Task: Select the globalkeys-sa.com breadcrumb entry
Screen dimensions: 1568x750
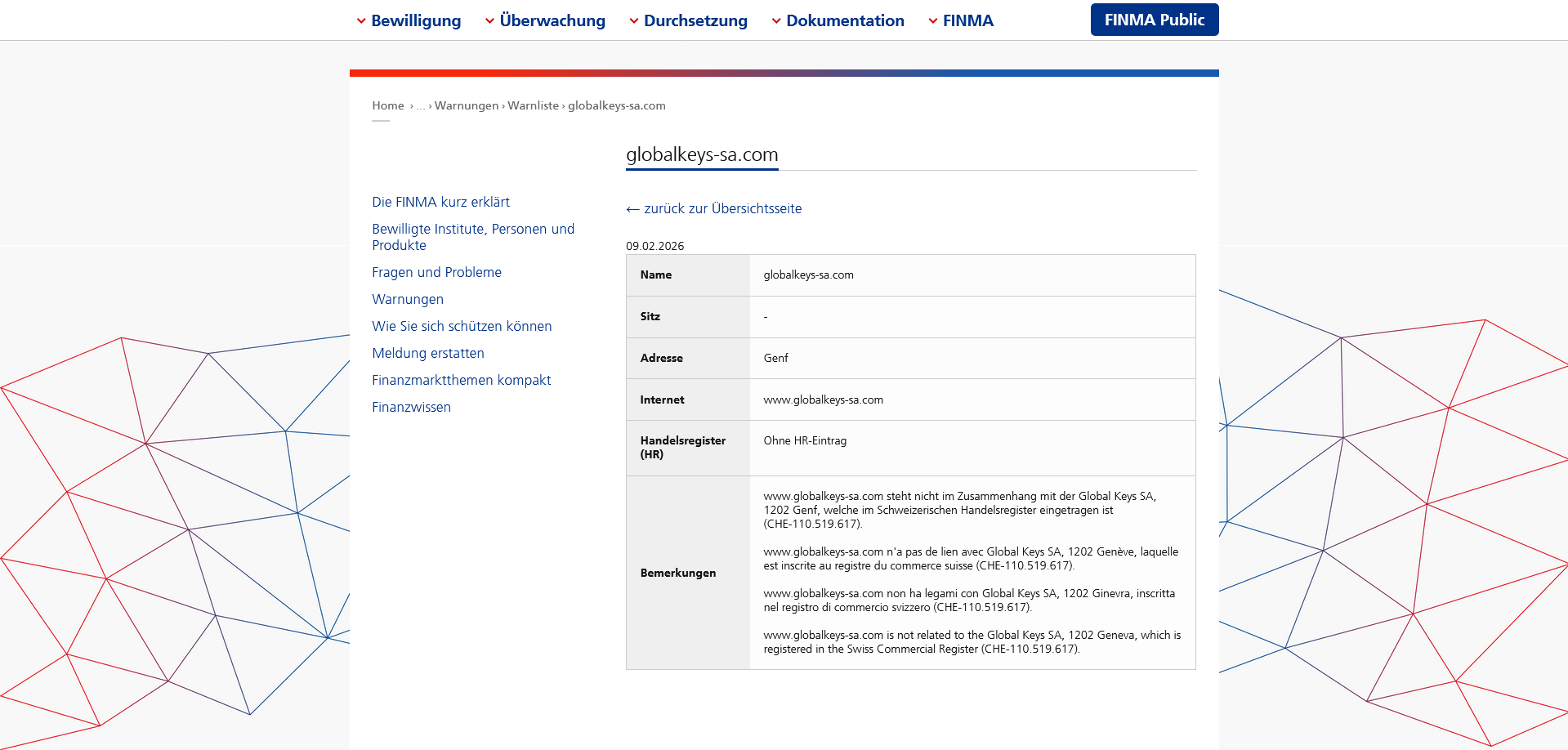Action: (x=617, y=105)
